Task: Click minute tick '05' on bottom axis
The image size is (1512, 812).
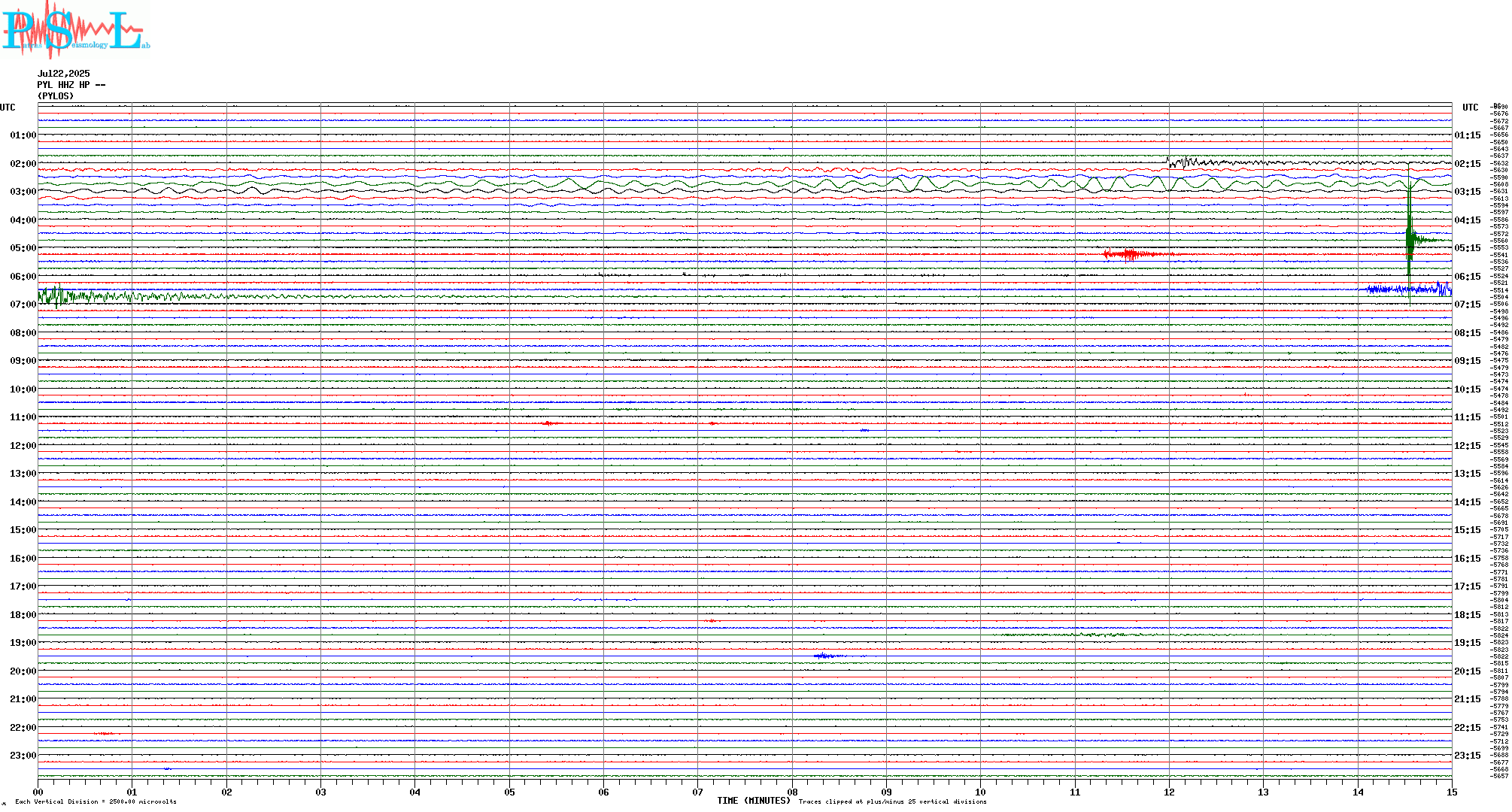Action: tap(509, 792)
